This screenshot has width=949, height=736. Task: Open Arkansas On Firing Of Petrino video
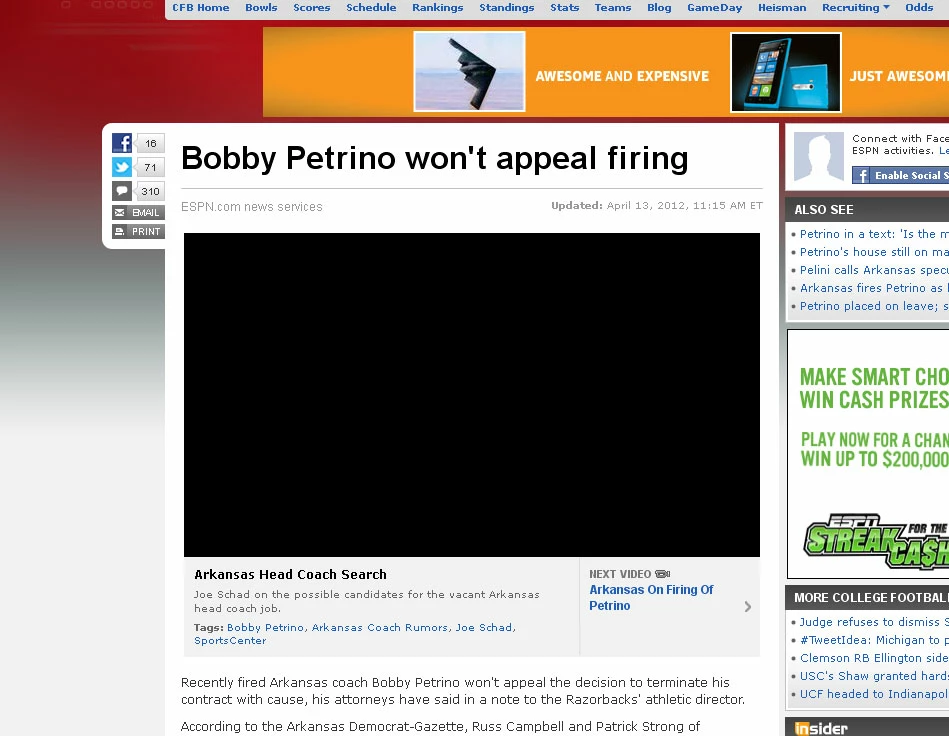651,597
